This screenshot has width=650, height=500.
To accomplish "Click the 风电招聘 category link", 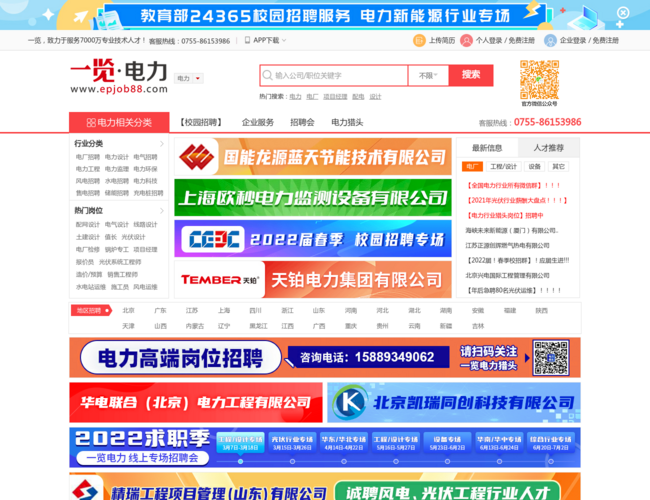I will 87,181.
